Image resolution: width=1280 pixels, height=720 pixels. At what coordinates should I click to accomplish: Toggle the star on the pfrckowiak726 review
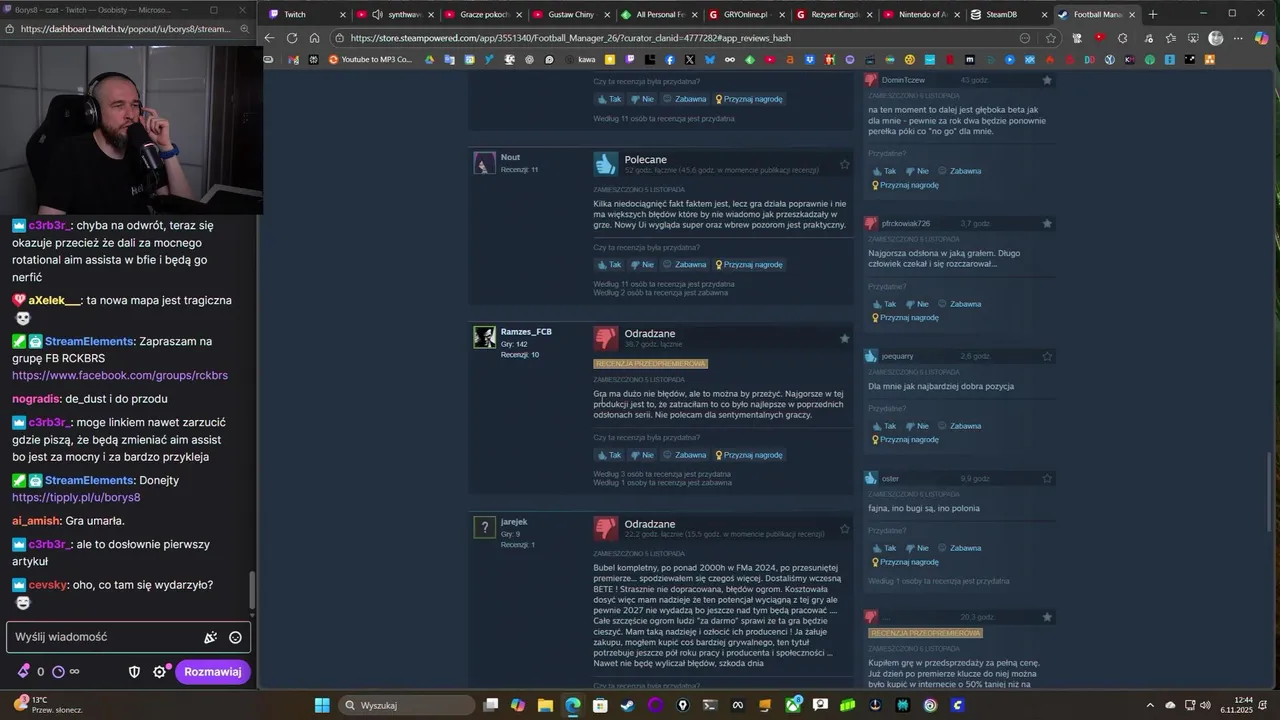(x=1047, y=224)
